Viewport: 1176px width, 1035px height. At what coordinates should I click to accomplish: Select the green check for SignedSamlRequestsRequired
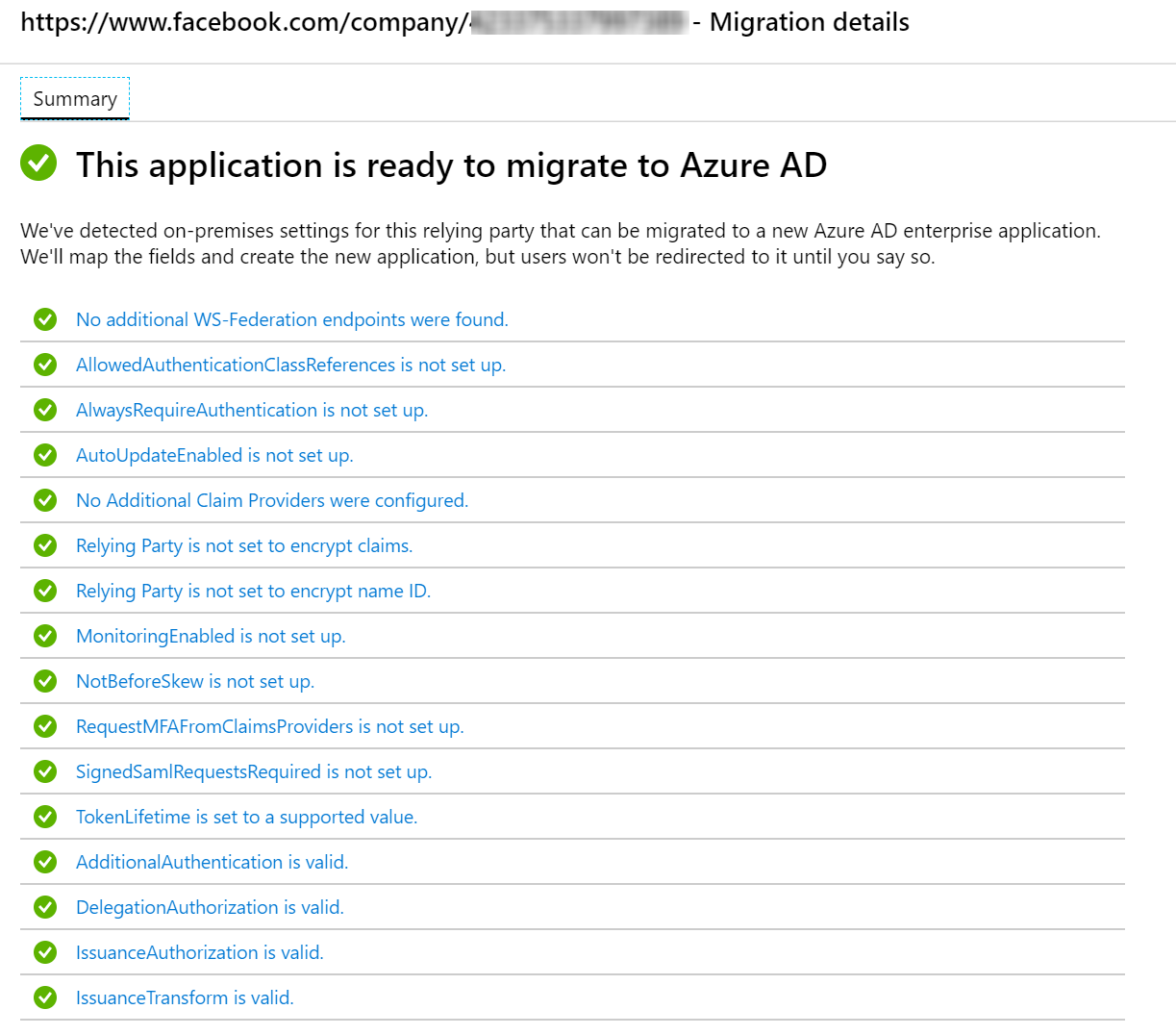[45, 771]
